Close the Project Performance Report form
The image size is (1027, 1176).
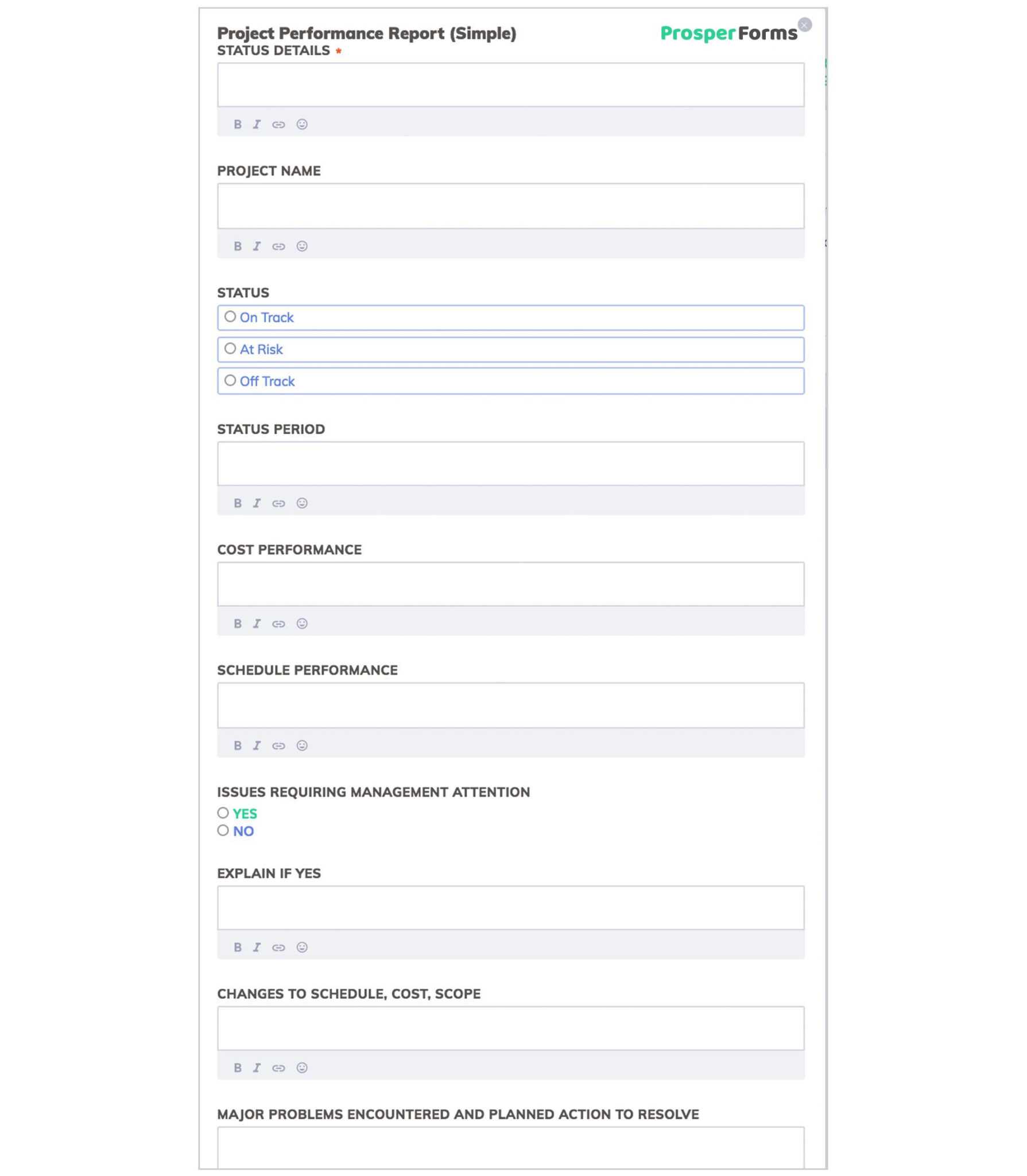click(805, 24)
